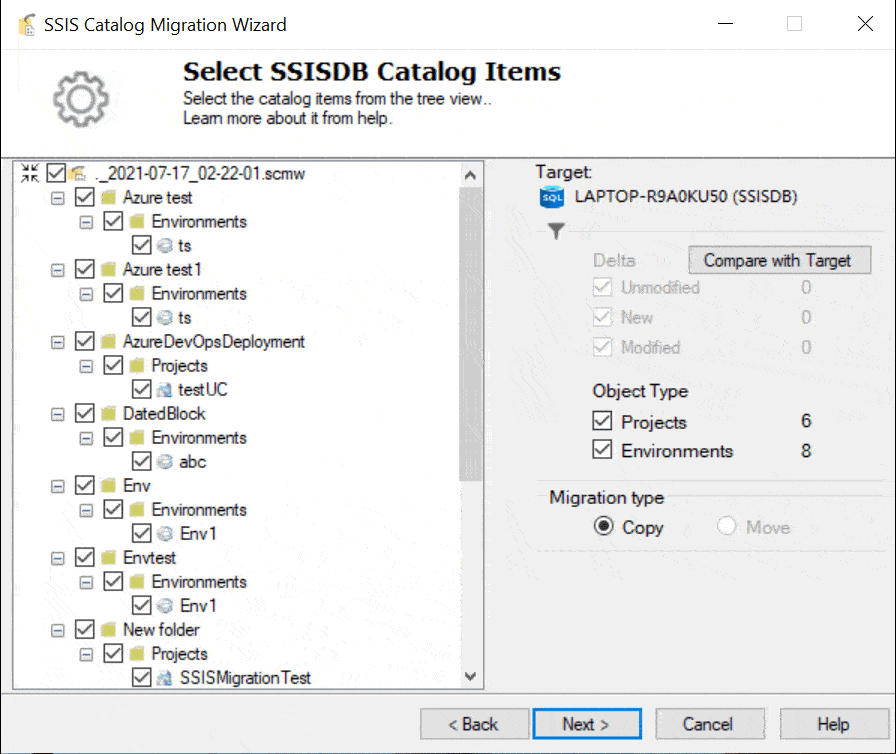Uncheck the abc environment checkbox

coord(141,461)
